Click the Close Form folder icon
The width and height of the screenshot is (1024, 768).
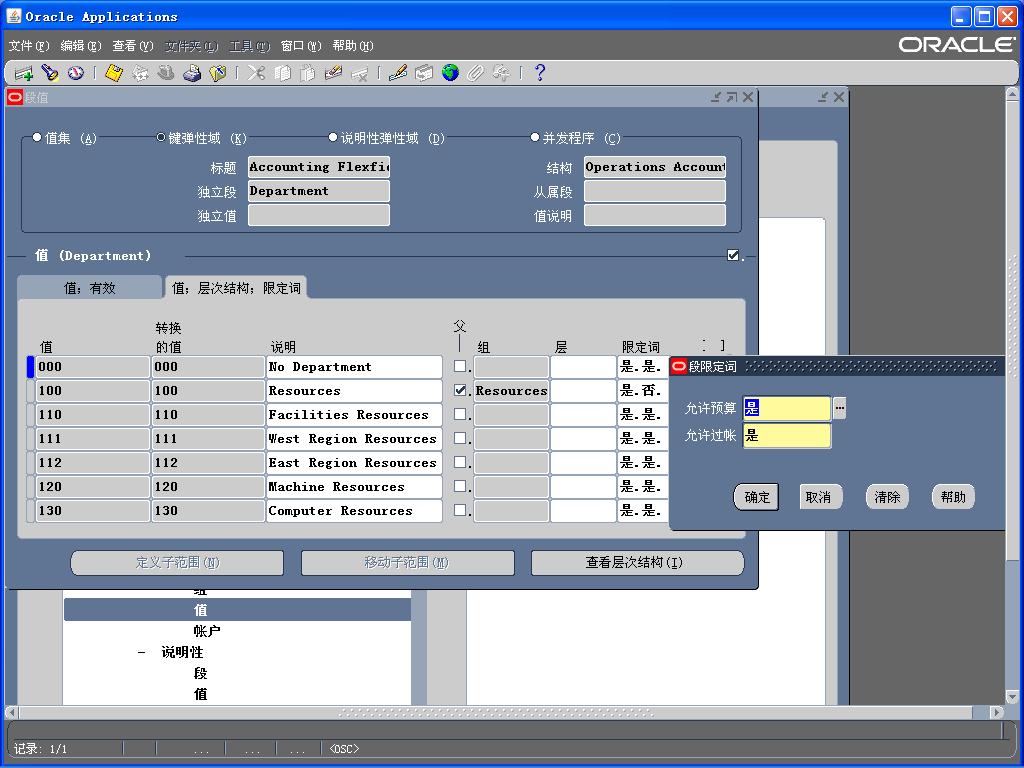217,72
